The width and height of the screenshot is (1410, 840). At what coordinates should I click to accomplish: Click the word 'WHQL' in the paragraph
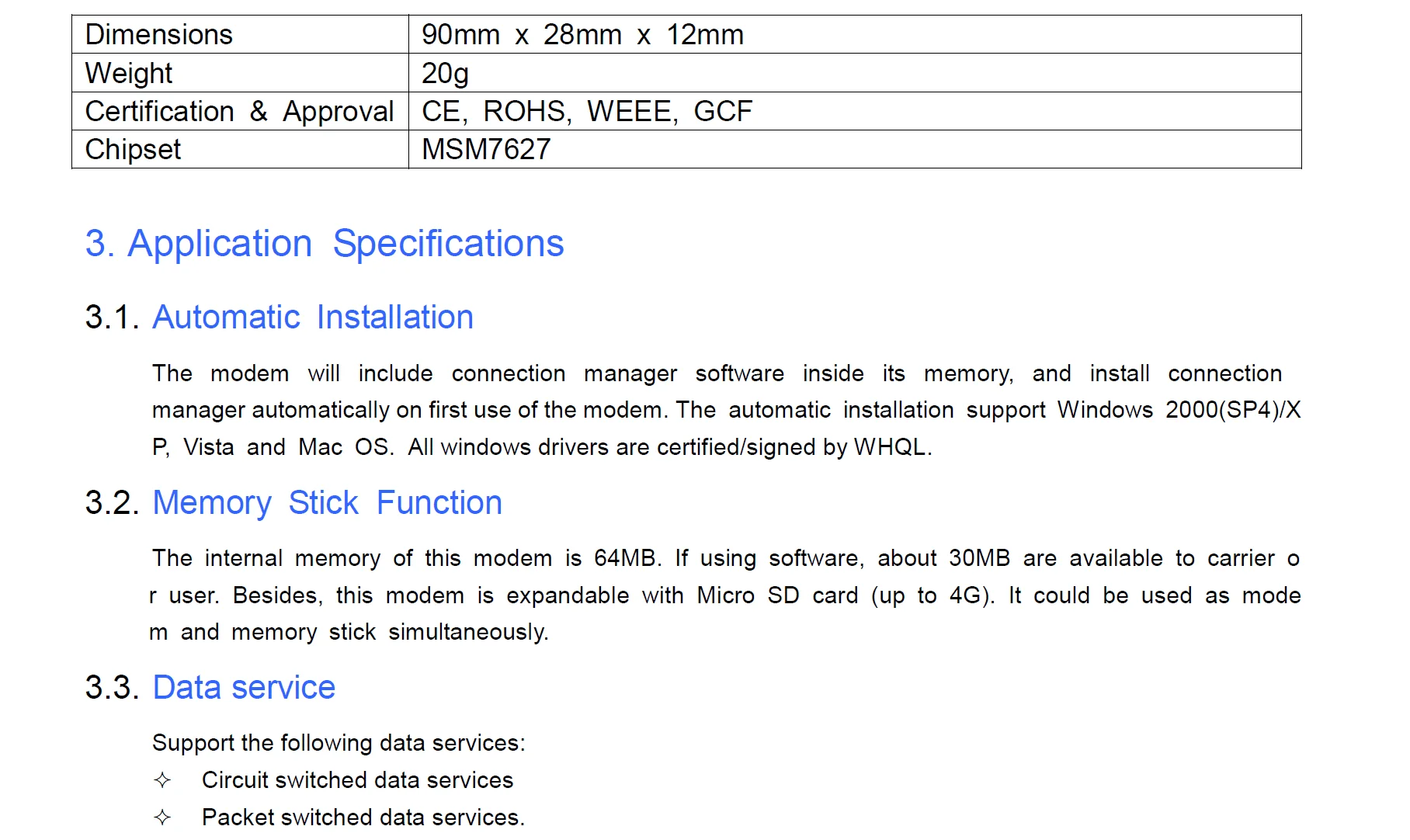click(x=890, y=447)
